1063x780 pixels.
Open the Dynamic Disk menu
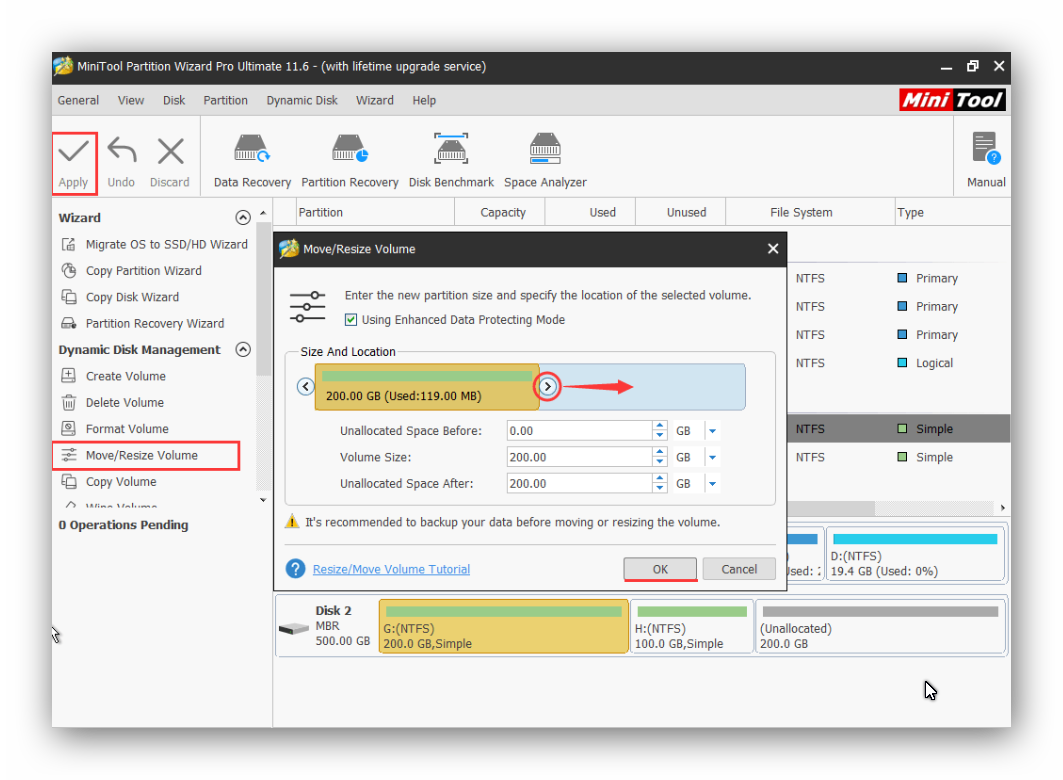click(x=302, y=100)
